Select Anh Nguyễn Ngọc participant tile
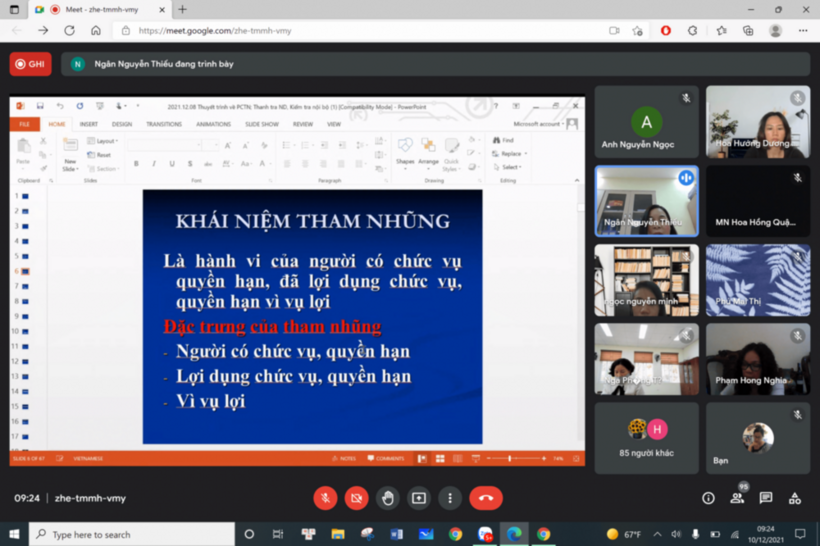 pos(646,122)
